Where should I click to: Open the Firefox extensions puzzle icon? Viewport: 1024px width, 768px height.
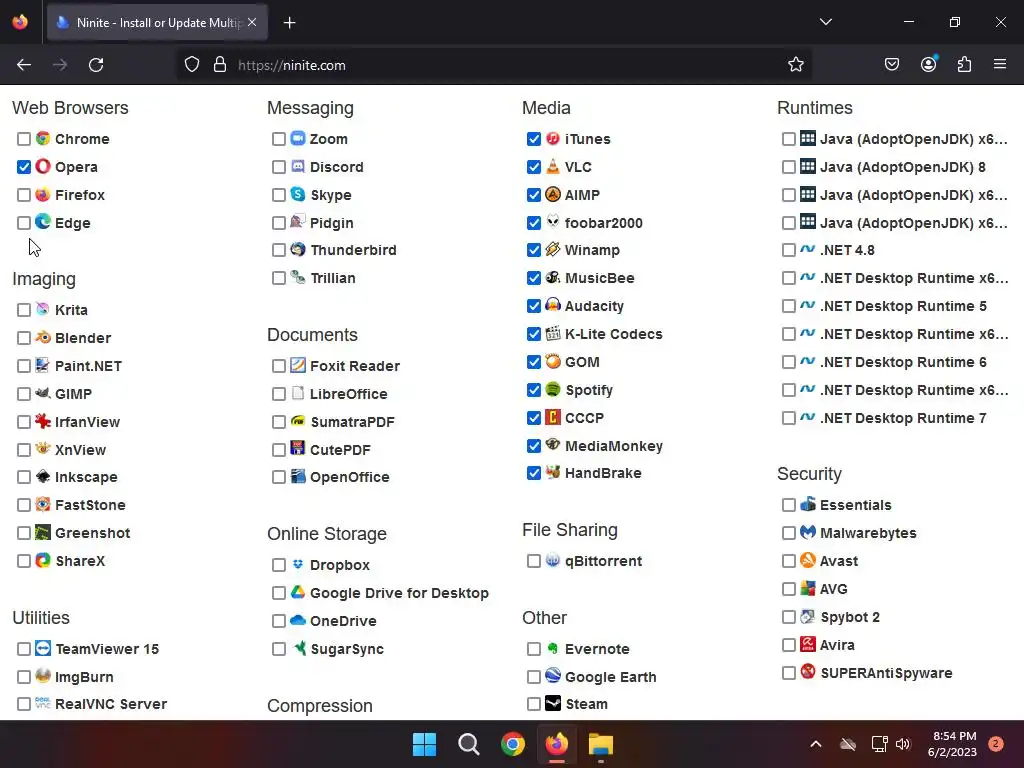point(964,65)
